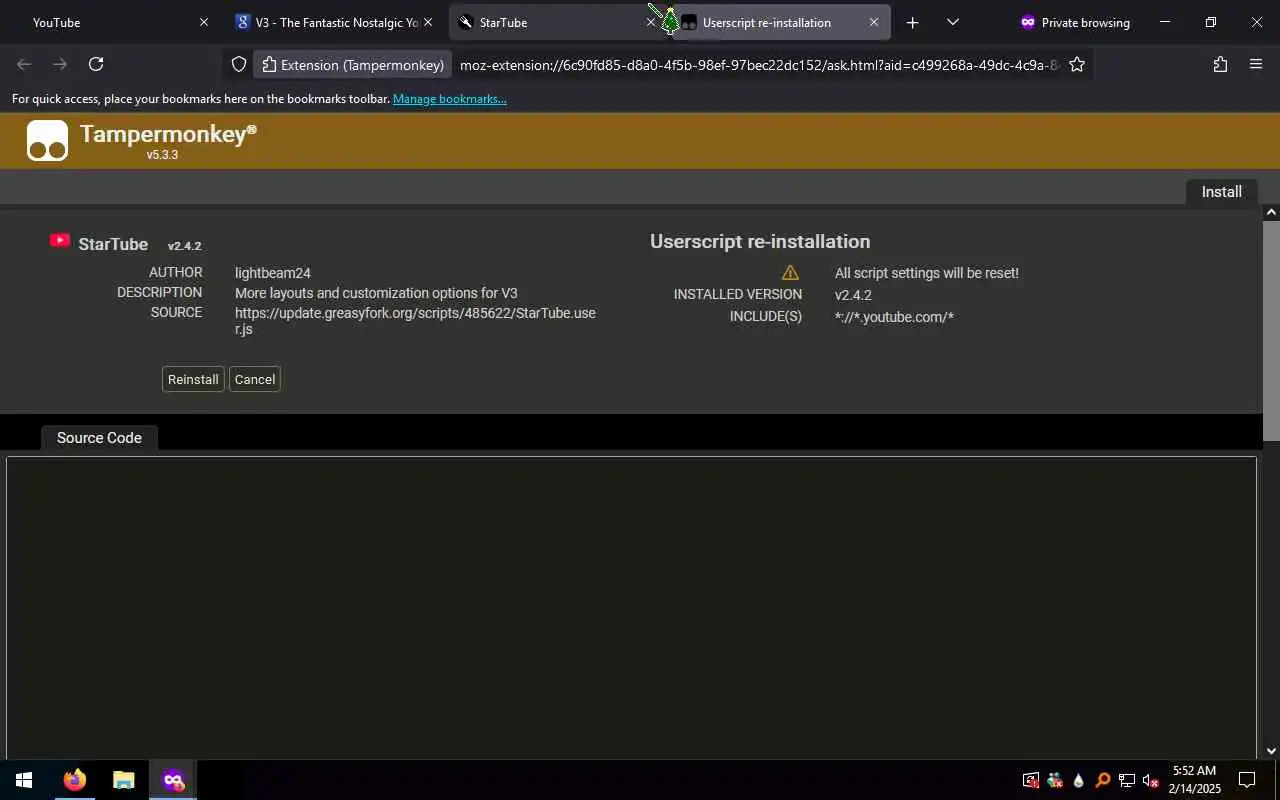Open the Windows Start menu
Screen dimensions: 1280x800
[x=24, y=780]
